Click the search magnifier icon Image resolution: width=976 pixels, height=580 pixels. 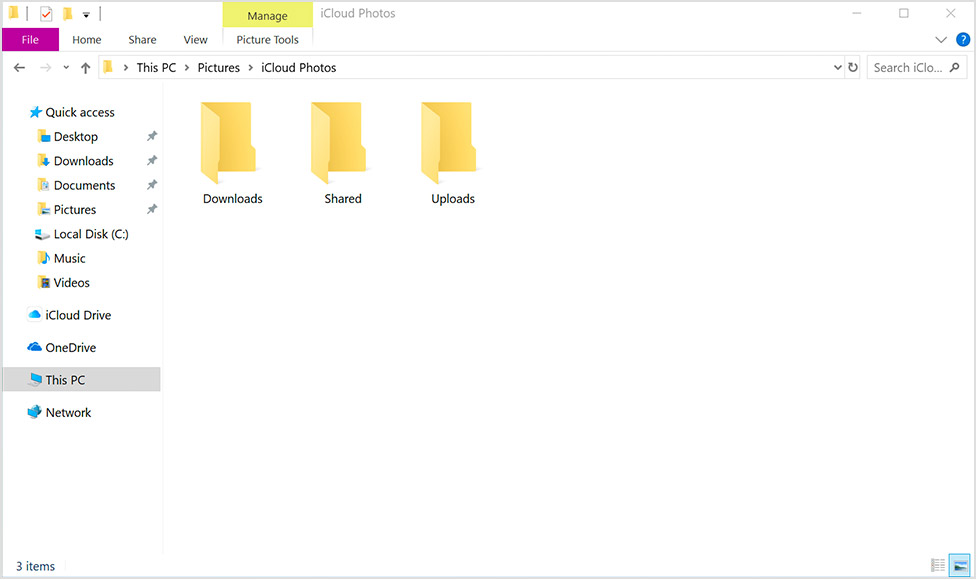[955, 67]
